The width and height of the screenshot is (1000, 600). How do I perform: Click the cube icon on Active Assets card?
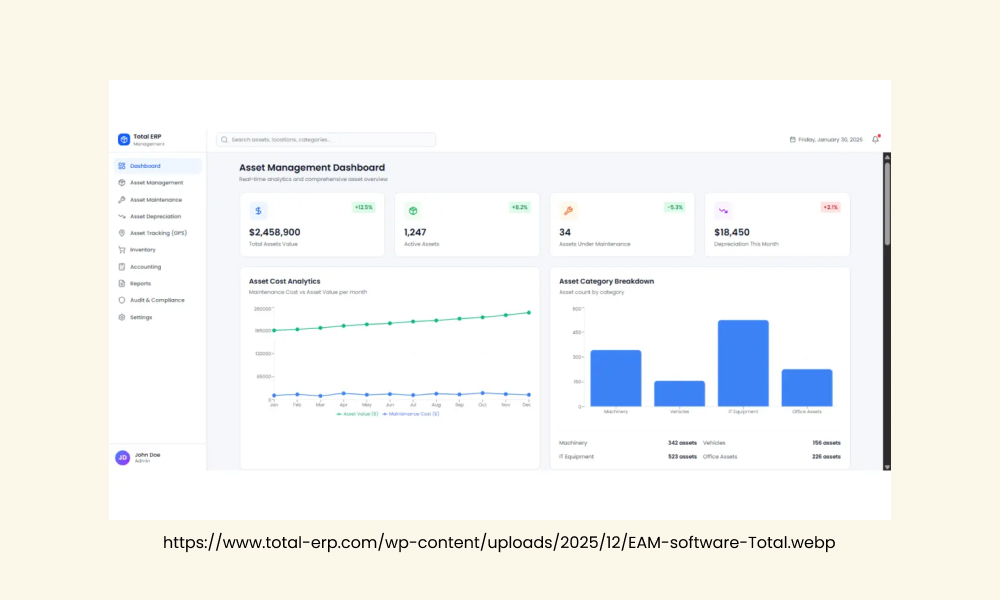[413, 210]
